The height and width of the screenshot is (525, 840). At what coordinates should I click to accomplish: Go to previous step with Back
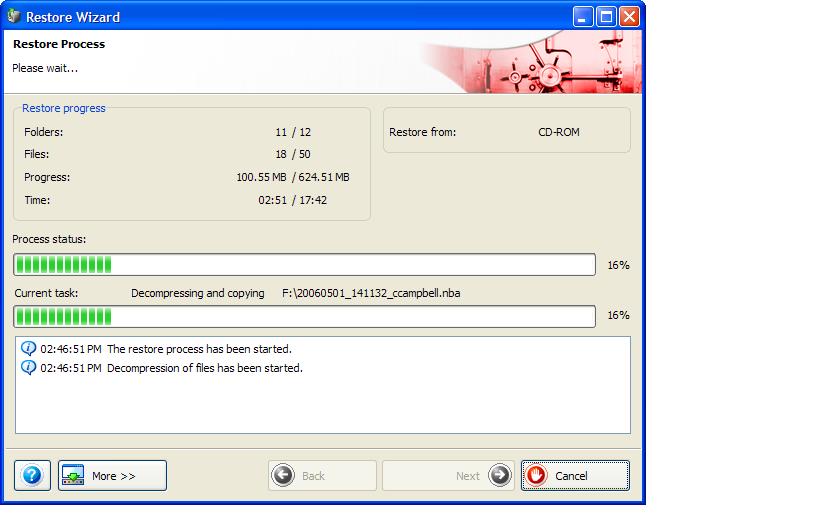tap(322, 476)
